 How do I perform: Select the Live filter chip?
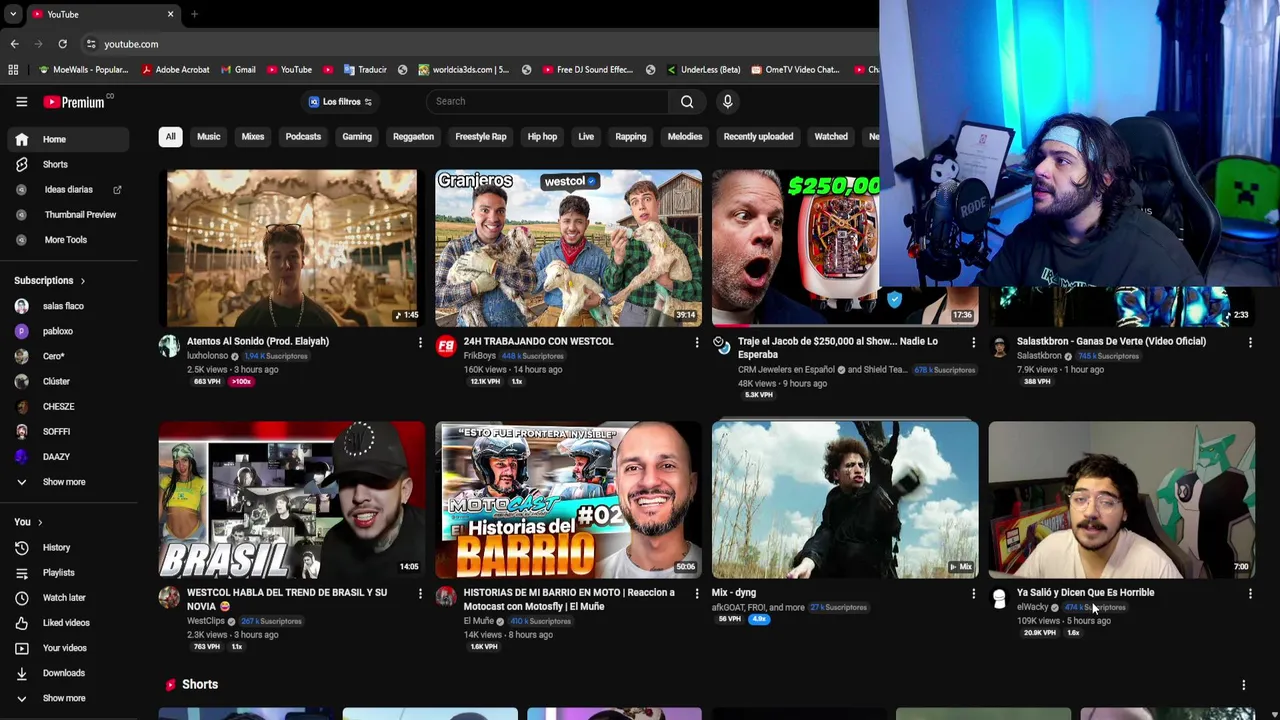point(586,137)
